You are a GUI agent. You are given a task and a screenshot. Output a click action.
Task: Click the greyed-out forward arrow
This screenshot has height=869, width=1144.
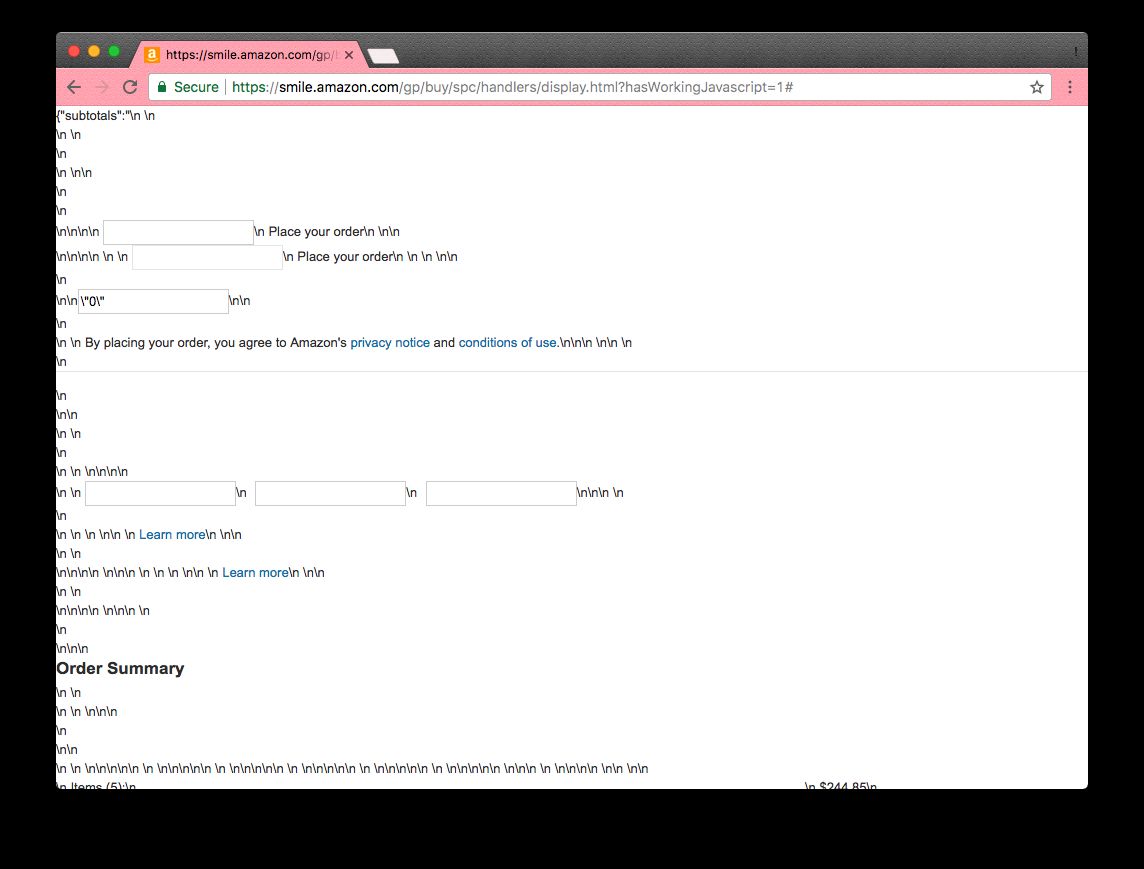[101, 87]
